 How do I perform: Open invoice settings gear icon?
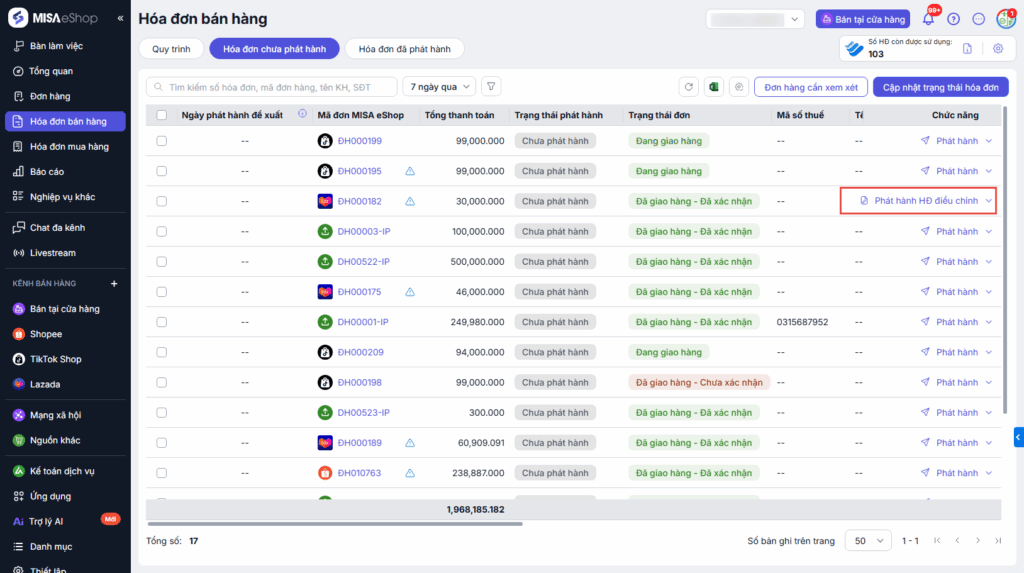(997, 48)
